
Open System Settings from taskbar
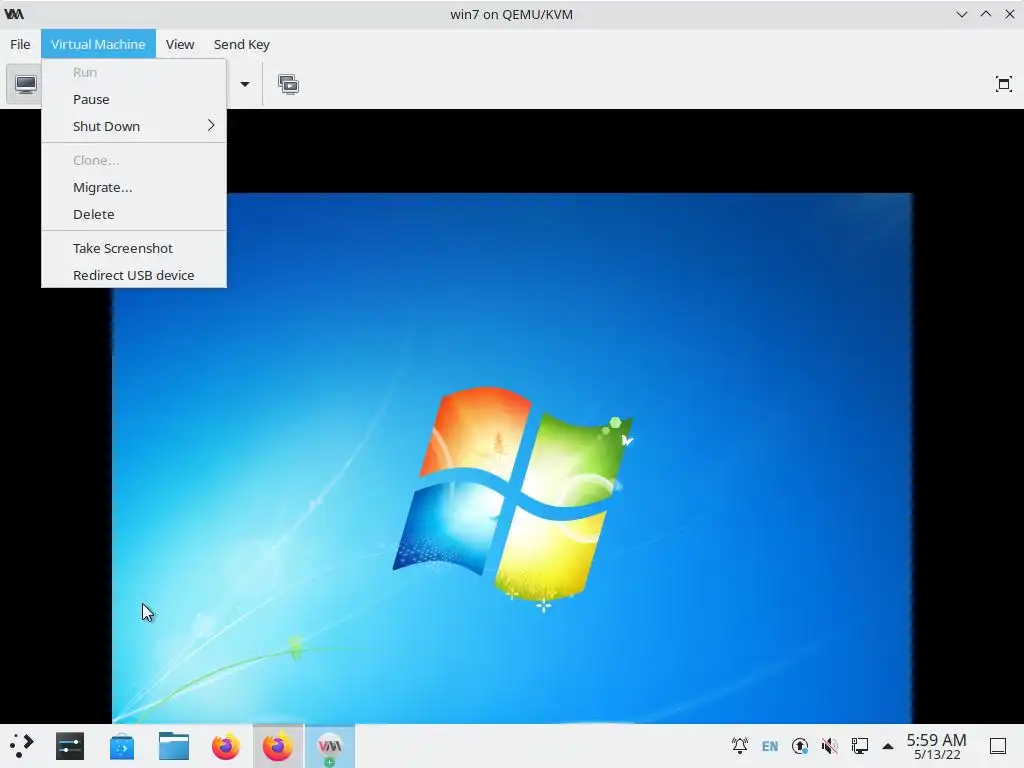pos(70,746)
